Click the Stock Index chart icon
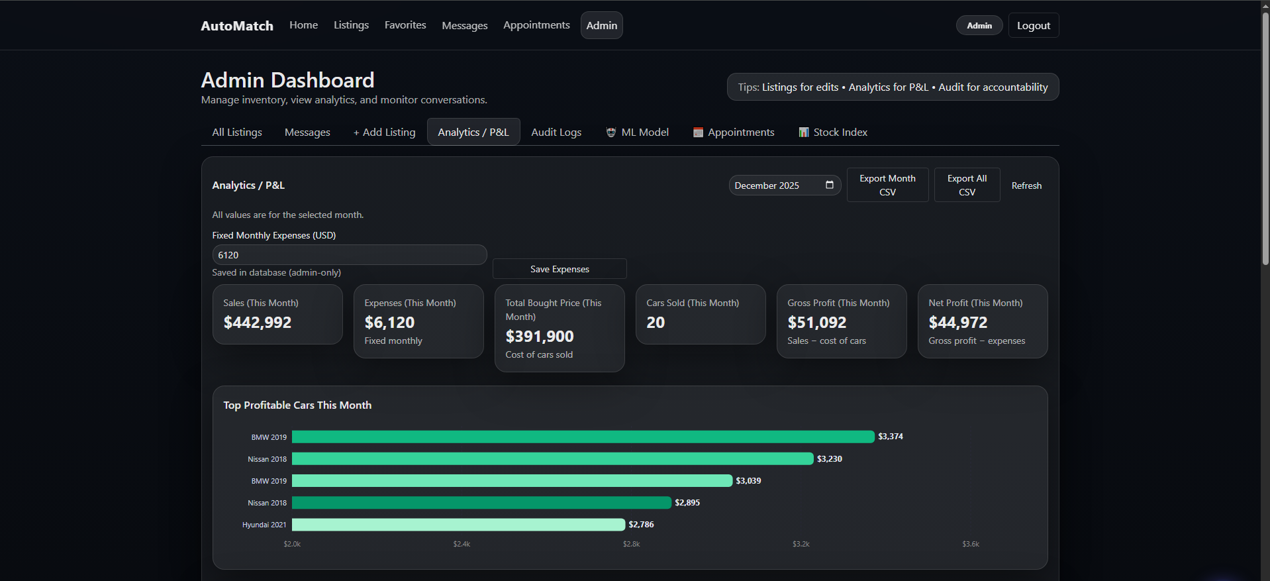Screen dimensions: 1270x581 tap(803, 132)
